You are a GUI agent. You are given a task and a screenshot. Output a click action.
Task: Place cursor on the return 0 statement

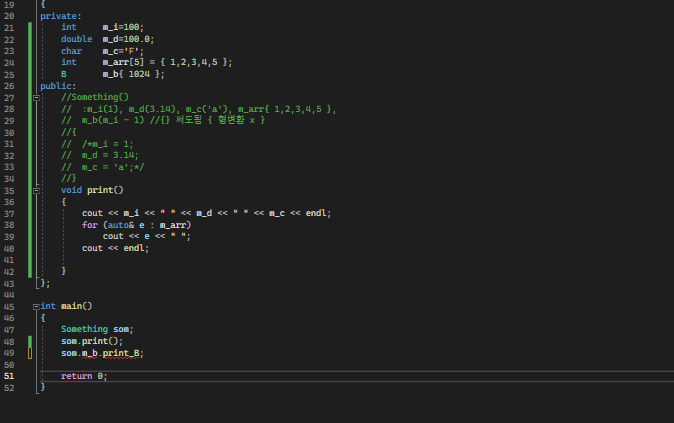[x=83, y=375]
